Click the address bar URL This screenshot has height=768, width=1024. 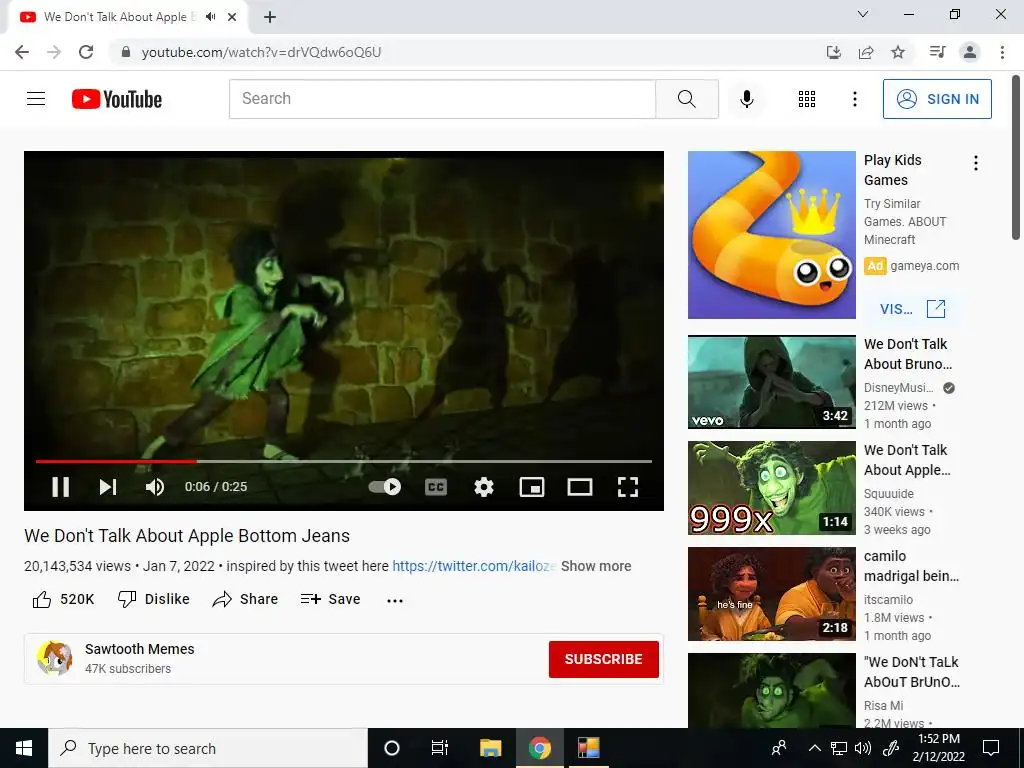261,52
